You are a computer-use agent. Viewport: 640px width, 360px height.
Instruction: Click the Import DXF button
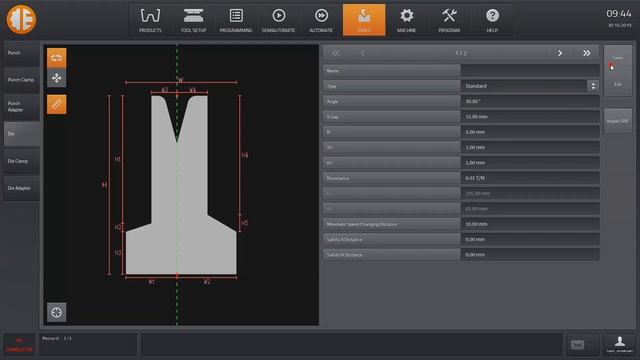click(618, 121)
